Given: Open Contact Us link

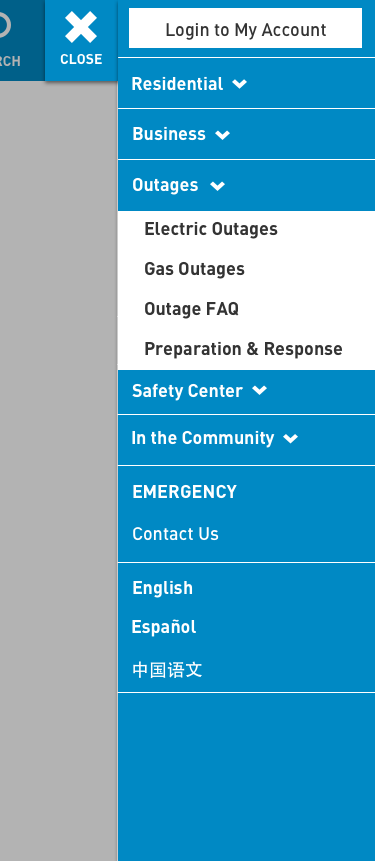Looking at the screenshot, I should pyautogui.click(x=175, y=534).
